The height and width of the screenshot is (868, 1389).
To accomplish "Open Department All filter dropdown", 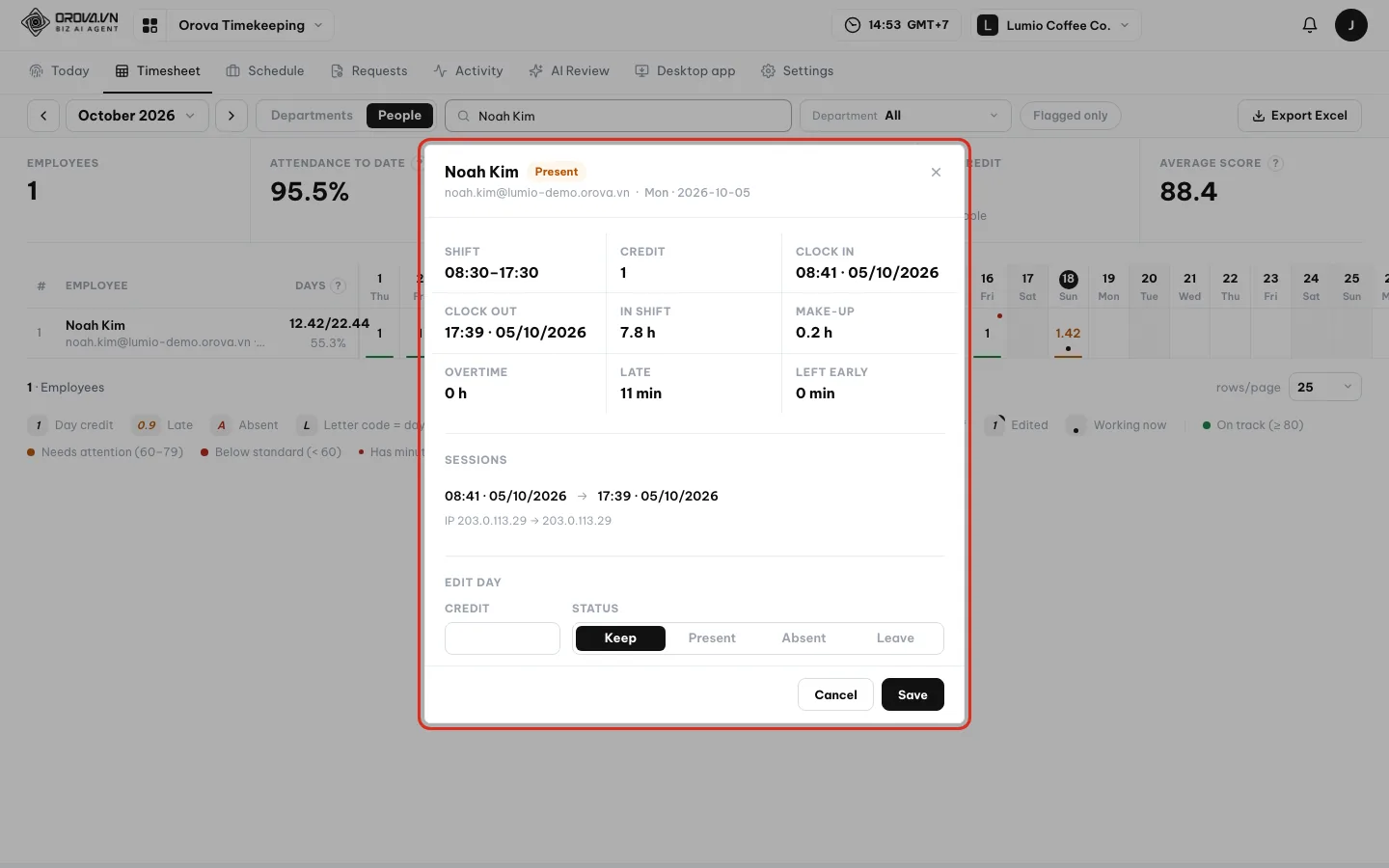I will coord(905,116).
